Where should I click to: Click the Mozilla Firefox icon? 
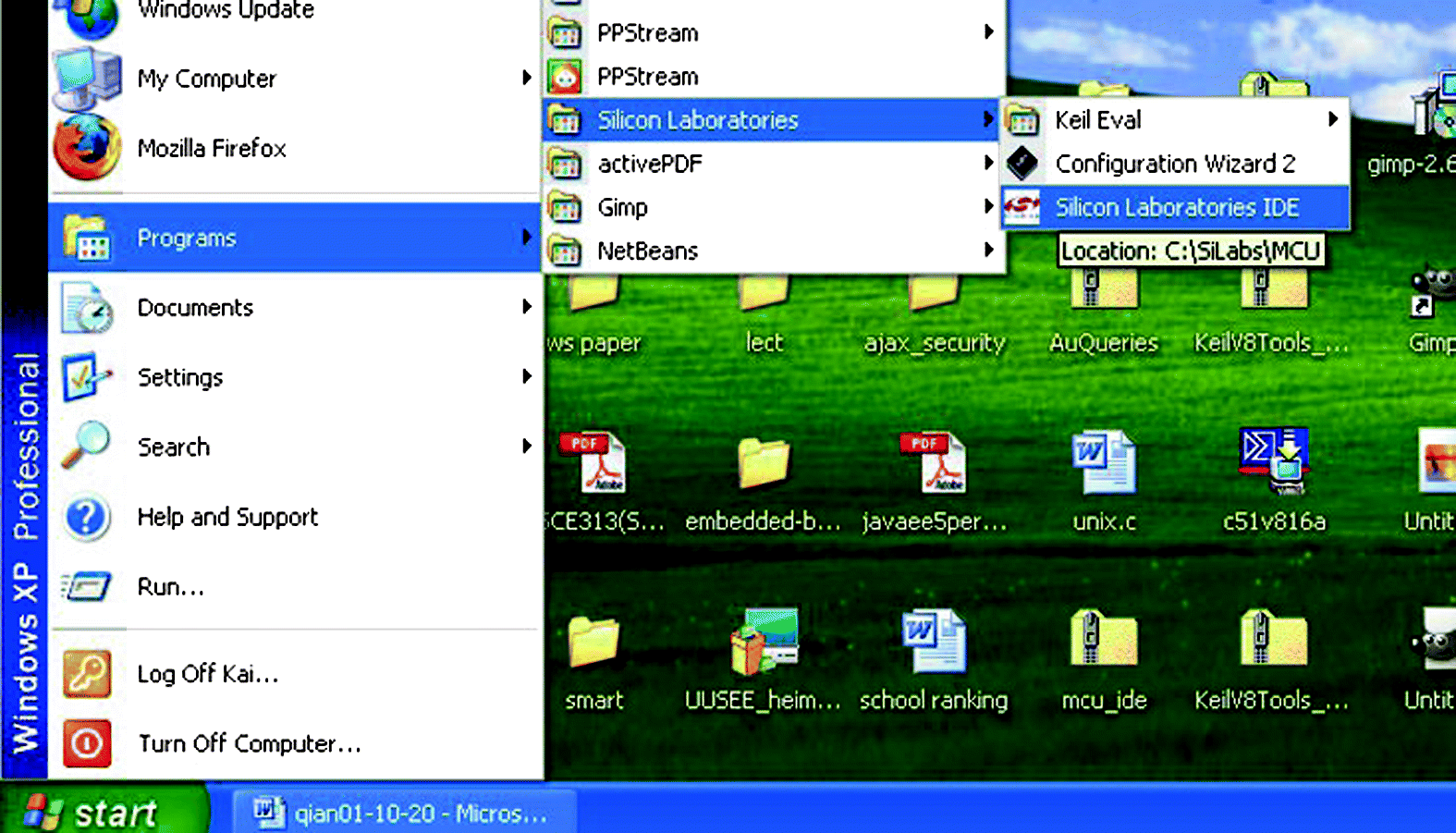point(87,147)
